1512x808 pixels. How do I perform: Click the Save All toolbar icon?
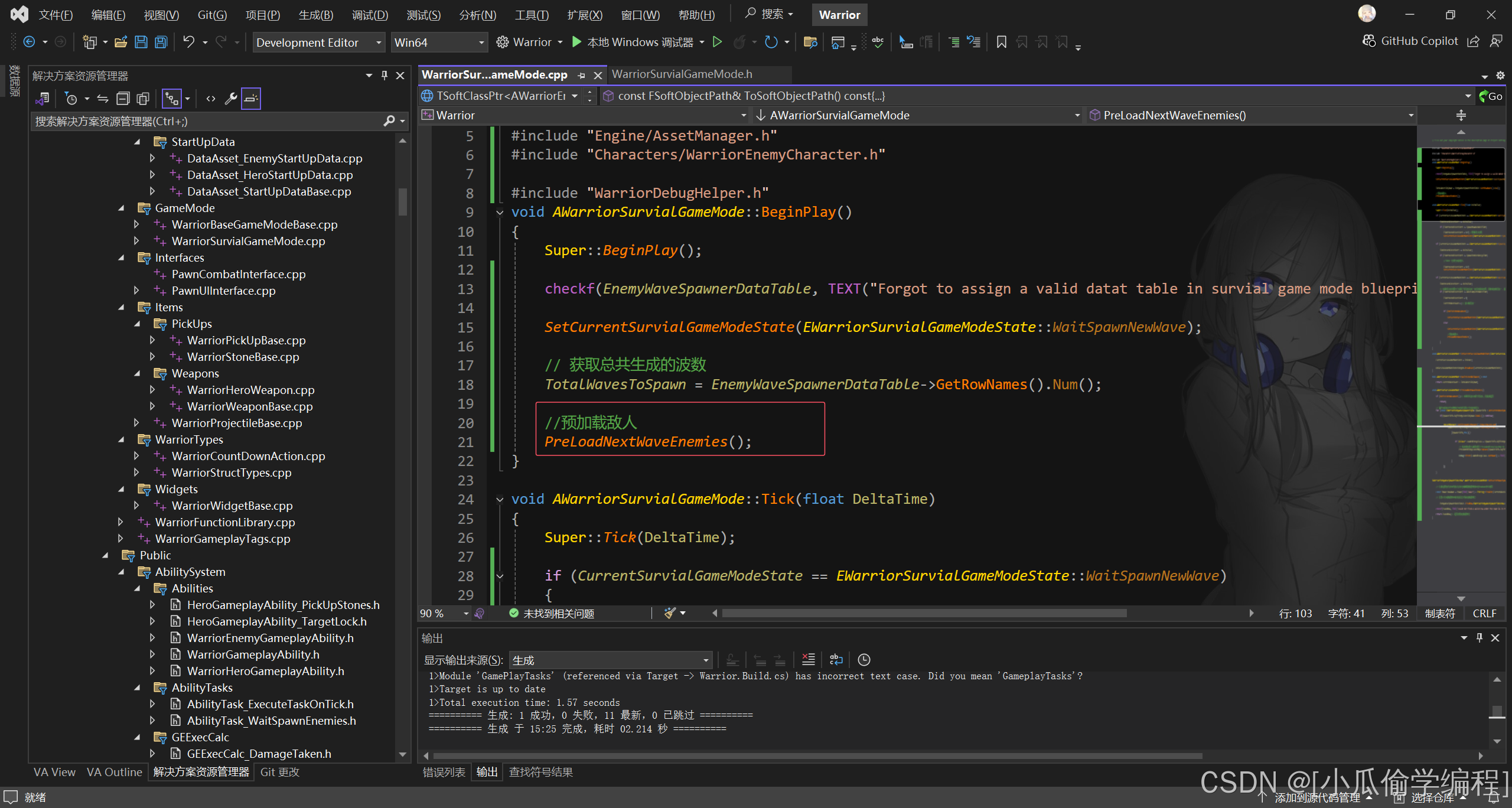(161, 42)
